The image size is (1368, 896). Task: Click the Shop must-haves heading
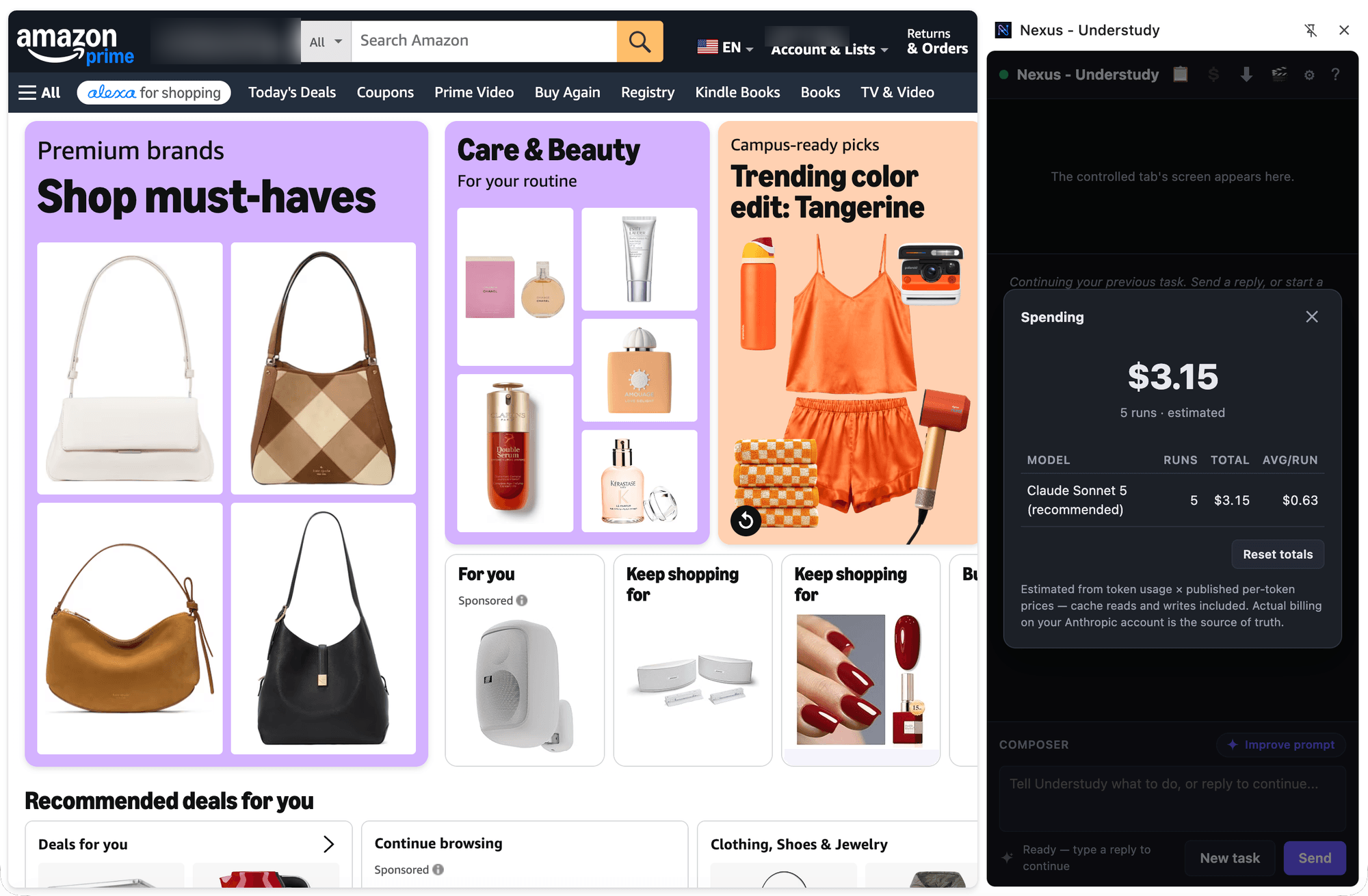coord(207,197)
